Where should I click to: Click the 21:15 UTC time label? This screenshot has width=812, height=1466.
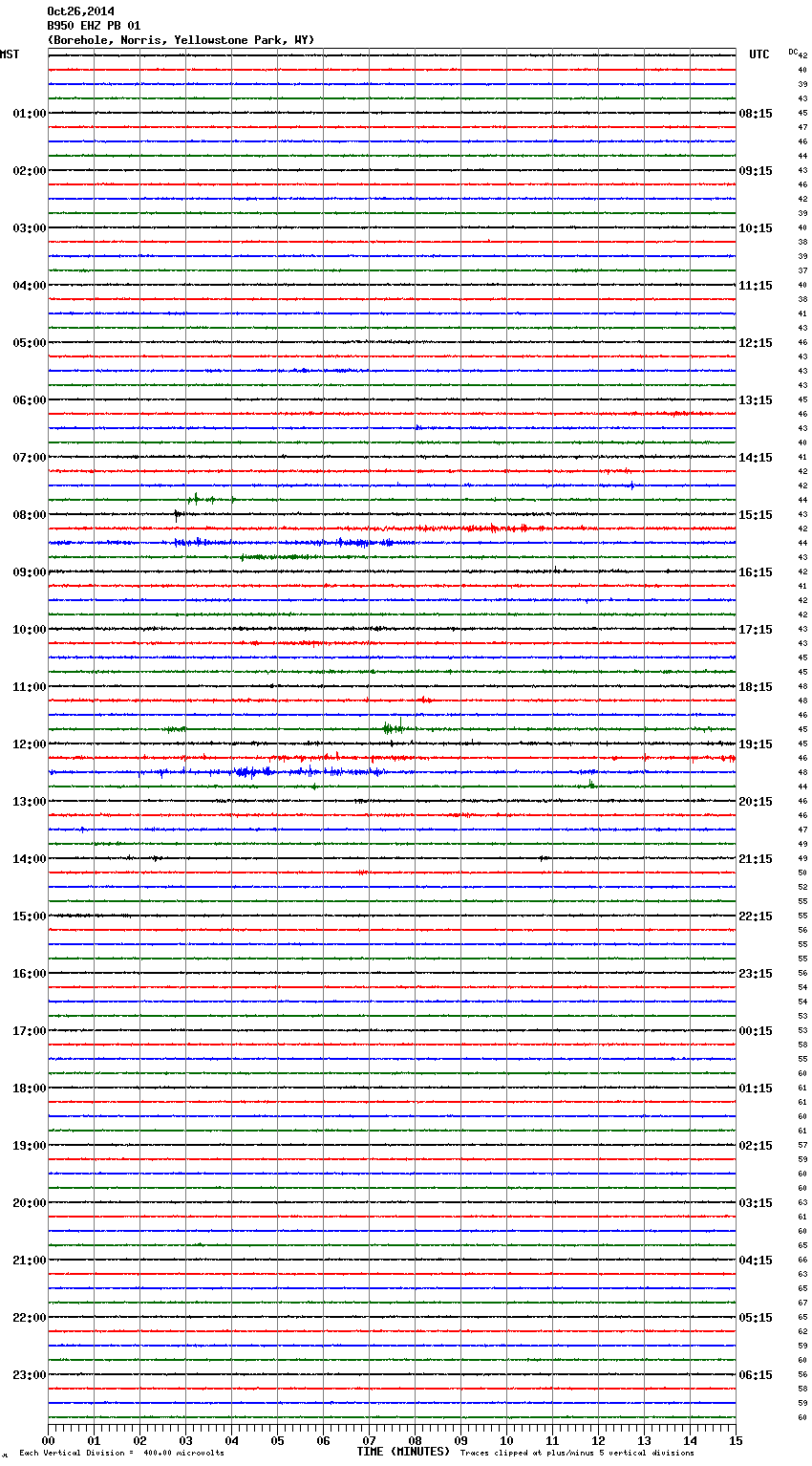click(x=756, y=859)
